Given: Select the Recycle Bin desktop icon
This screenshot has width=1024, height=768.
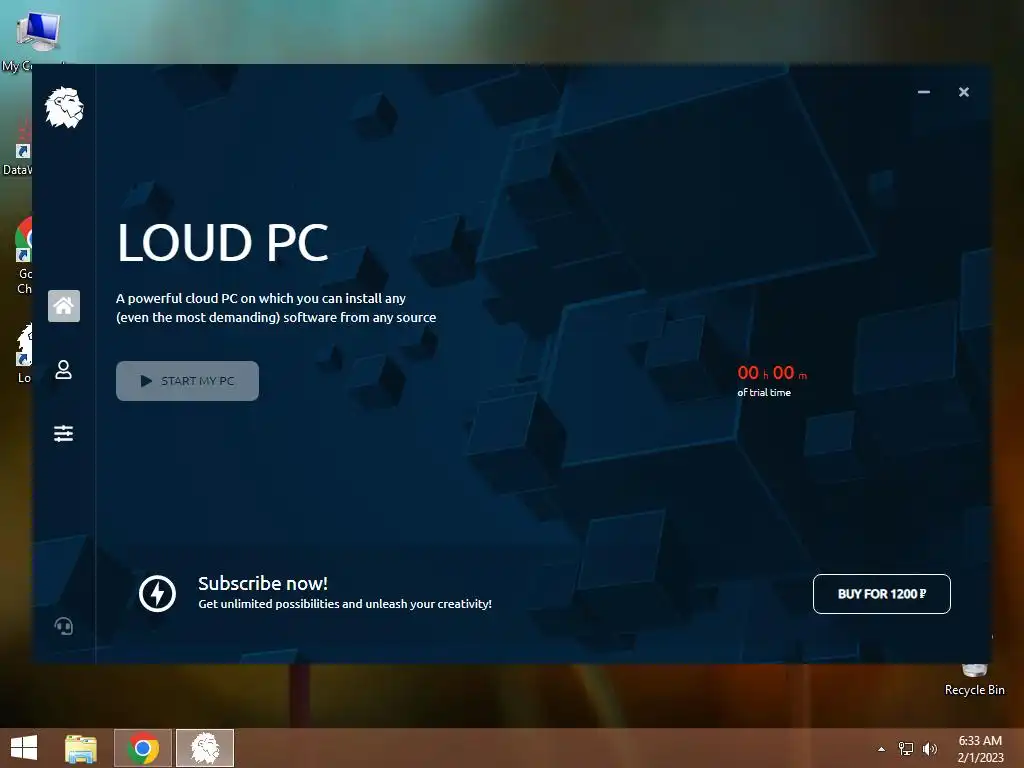Looking at the screenshot, I should 974,679.
